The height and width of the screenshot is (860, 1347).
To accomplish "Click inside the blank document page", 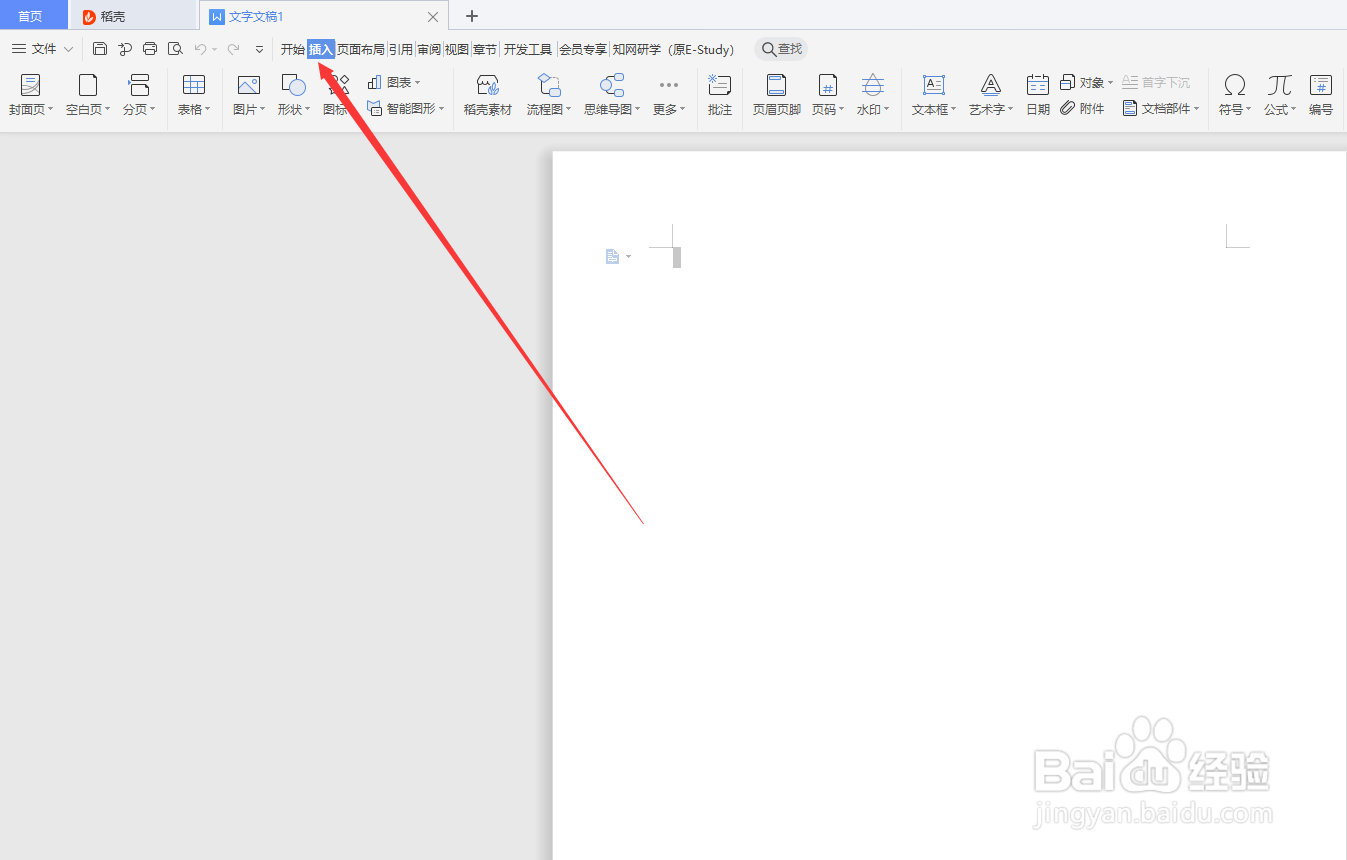I will 950,505.
